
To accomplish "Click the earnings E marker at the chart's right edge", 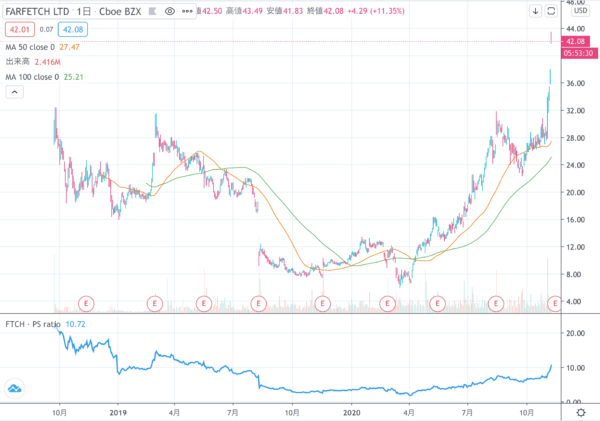I will pyautogui.click(x=554, y=304).
